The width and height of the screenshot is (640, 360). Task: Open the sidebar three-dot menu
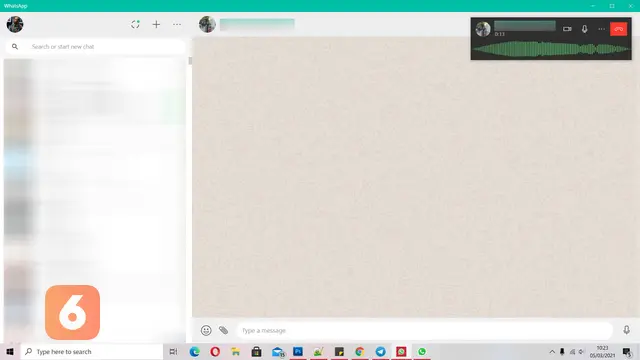click(x=177, y=24)
